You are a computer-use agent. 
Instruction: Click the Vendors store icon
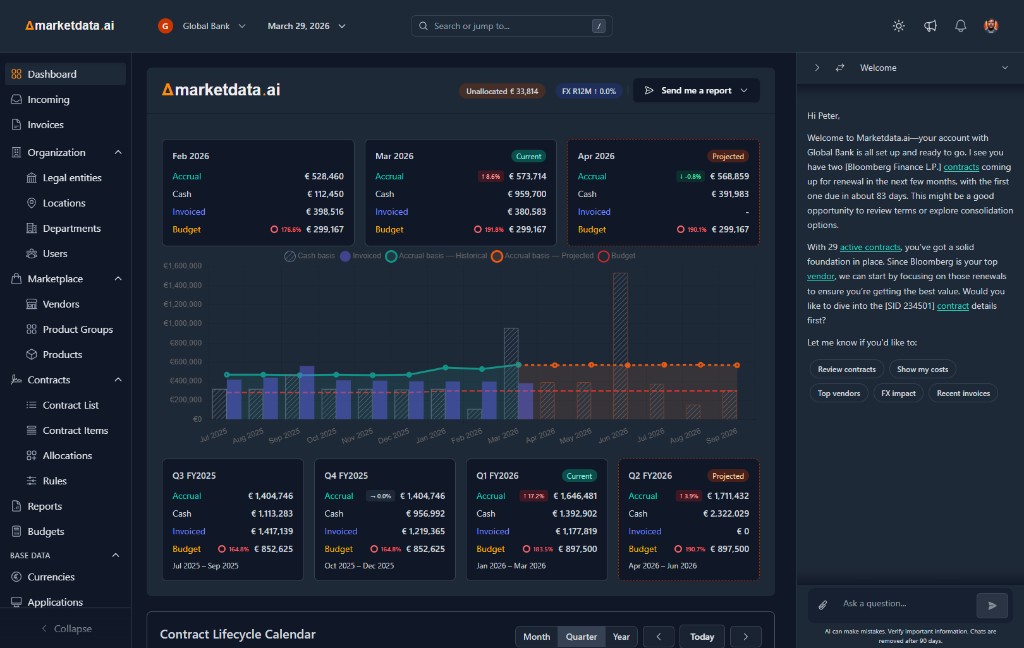pos(31,304)
